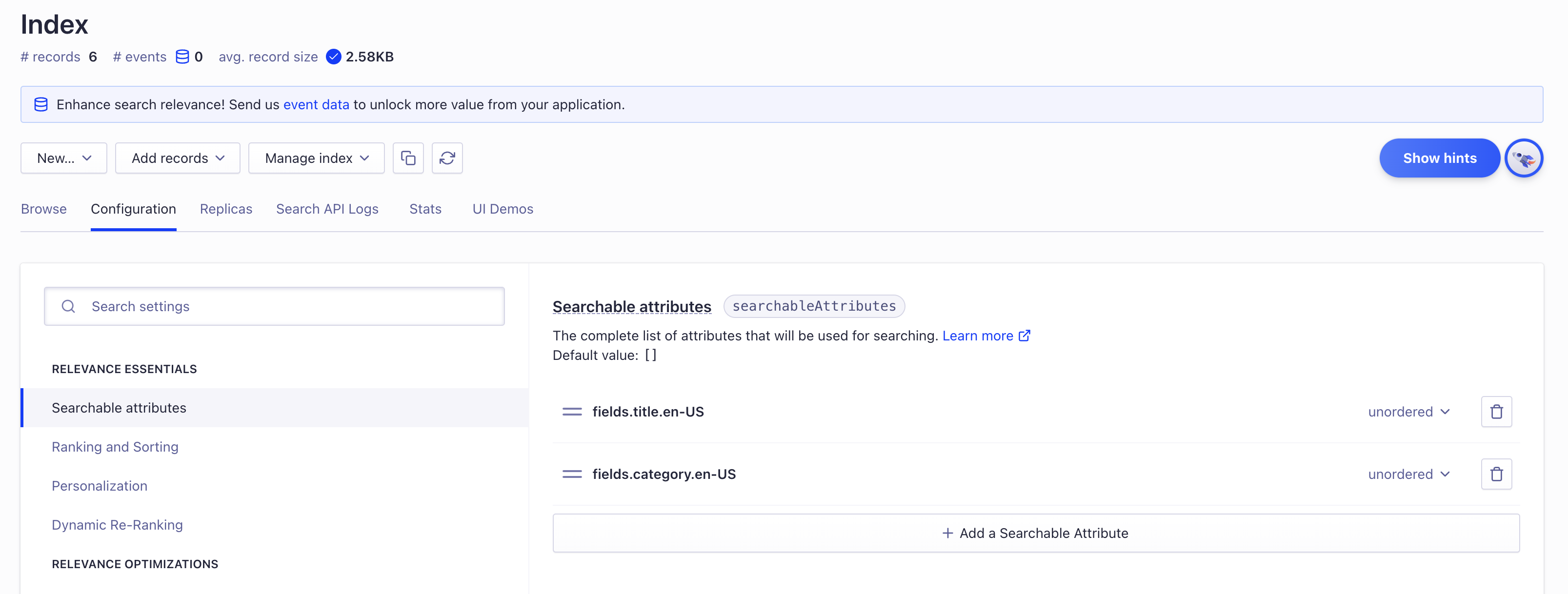Click the drag handle icon for fields.category.en-US

pos(570,474)
